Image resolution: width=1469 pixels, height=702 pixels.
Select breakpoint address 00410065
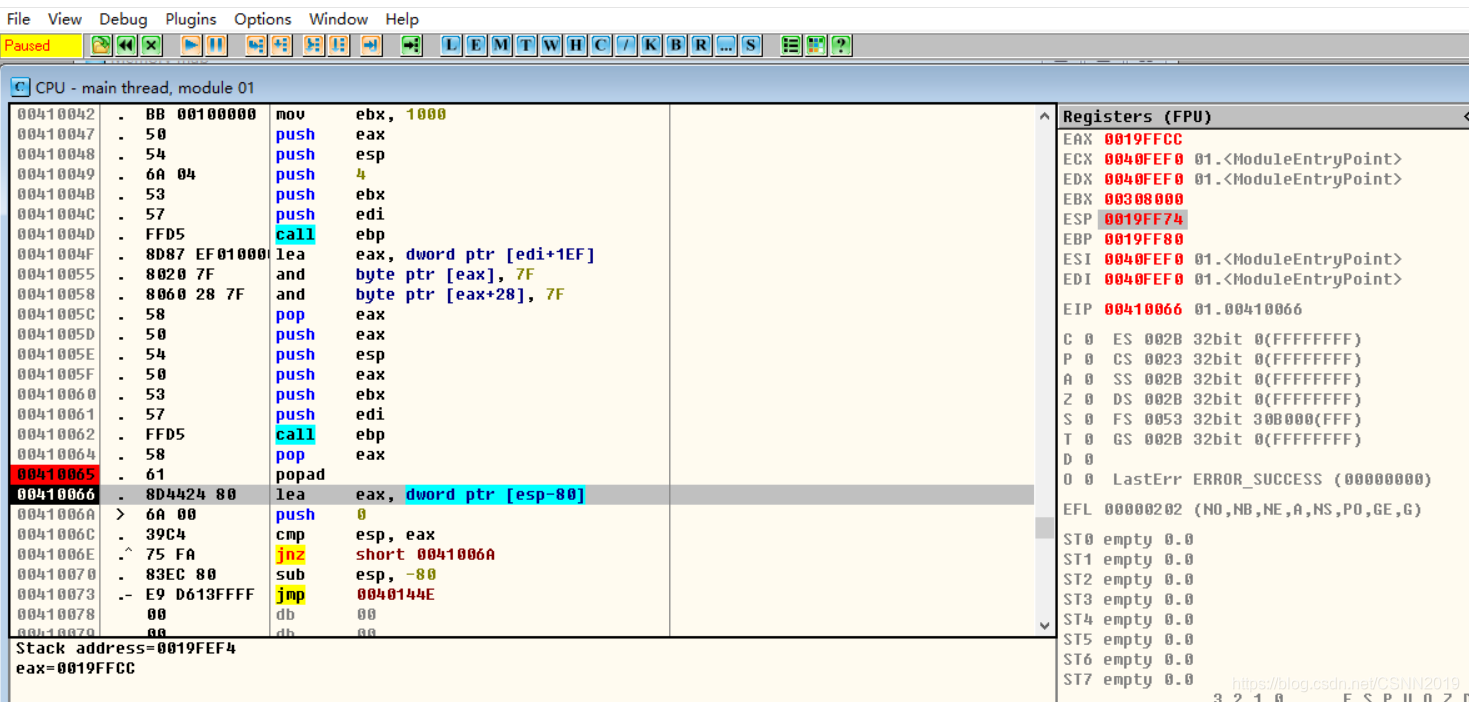(56, 474)
